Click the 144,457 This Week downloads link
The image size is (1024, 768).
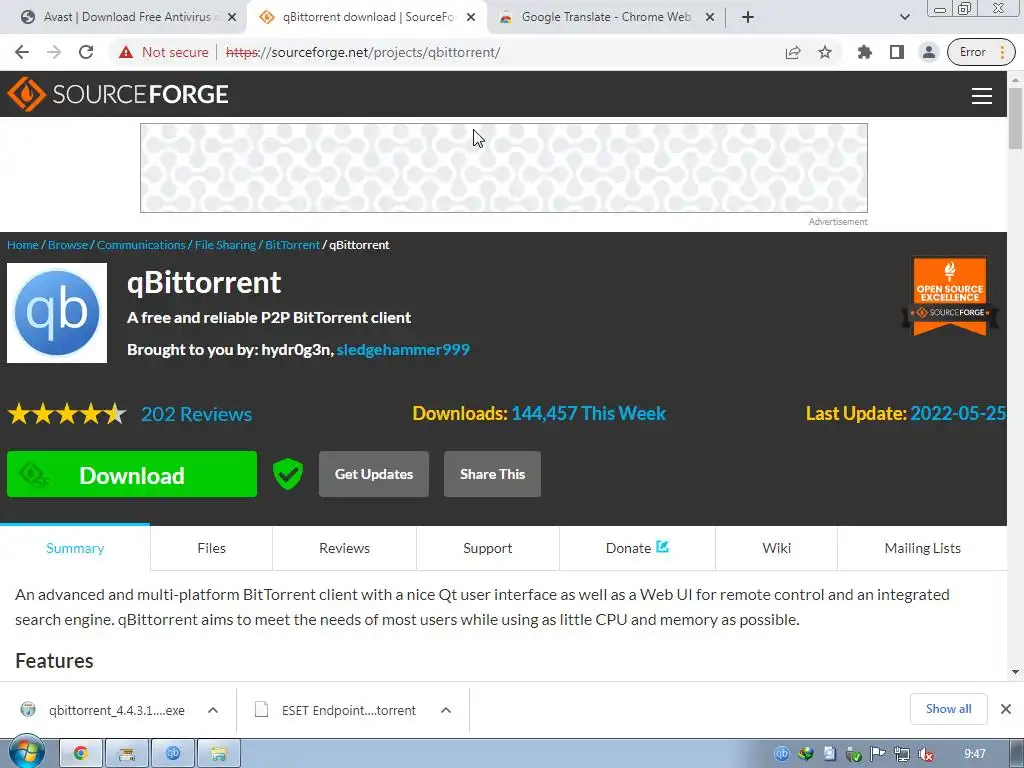tap(588, 413)
